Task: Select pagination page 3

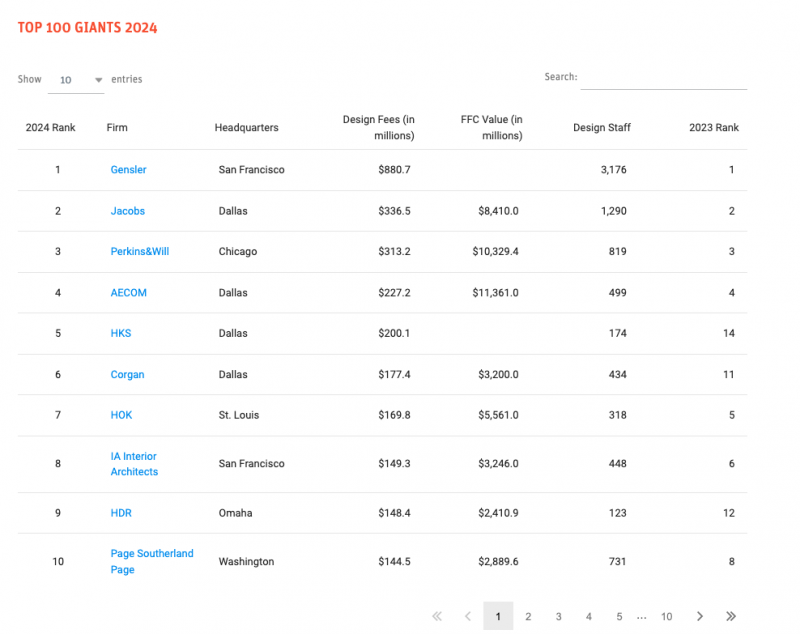Action: [x=559, y=617]
